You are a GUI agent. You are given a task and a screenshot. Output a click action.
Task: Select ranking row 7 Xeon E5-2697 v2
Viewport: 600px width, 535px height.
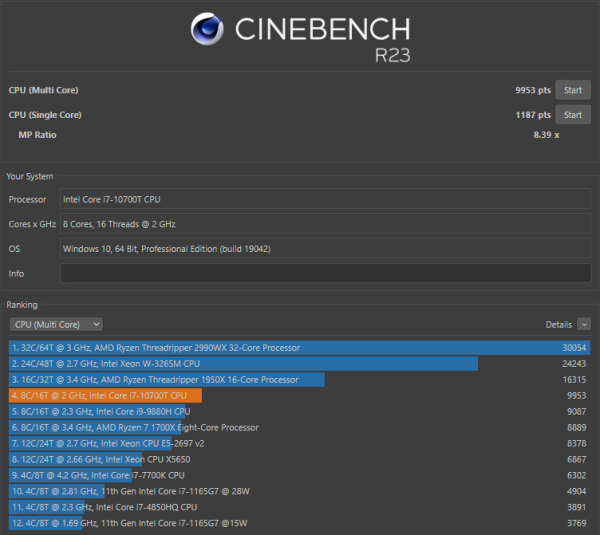pos(300,443)
